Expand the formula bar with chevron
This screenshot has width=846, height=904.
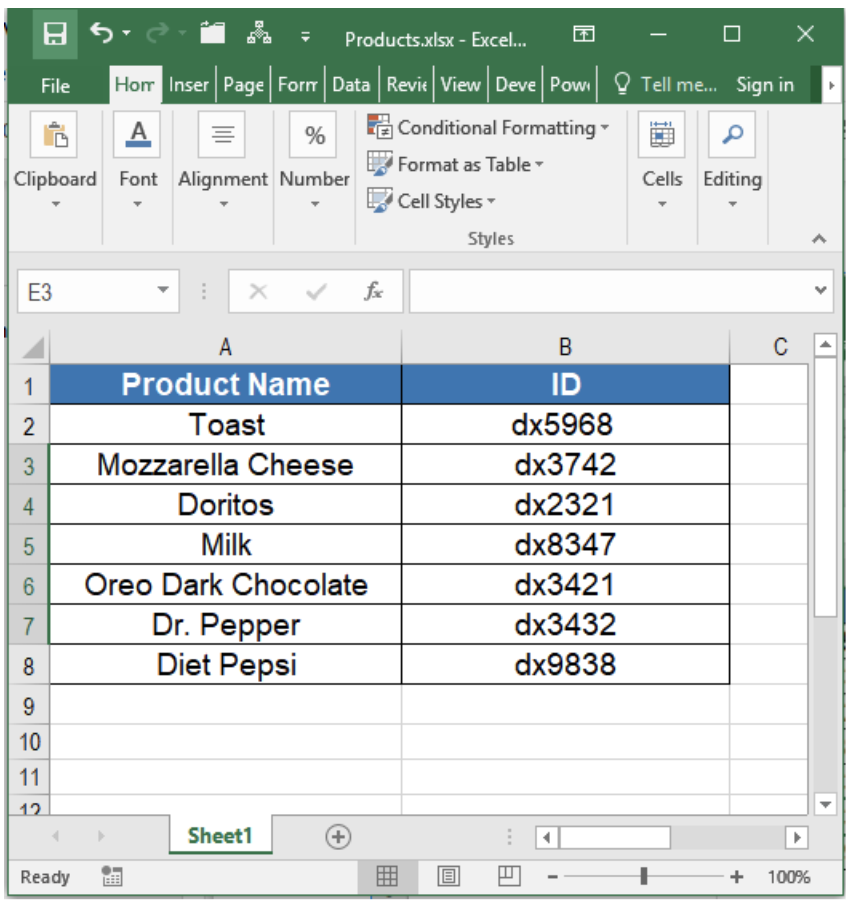click(821, 290)
